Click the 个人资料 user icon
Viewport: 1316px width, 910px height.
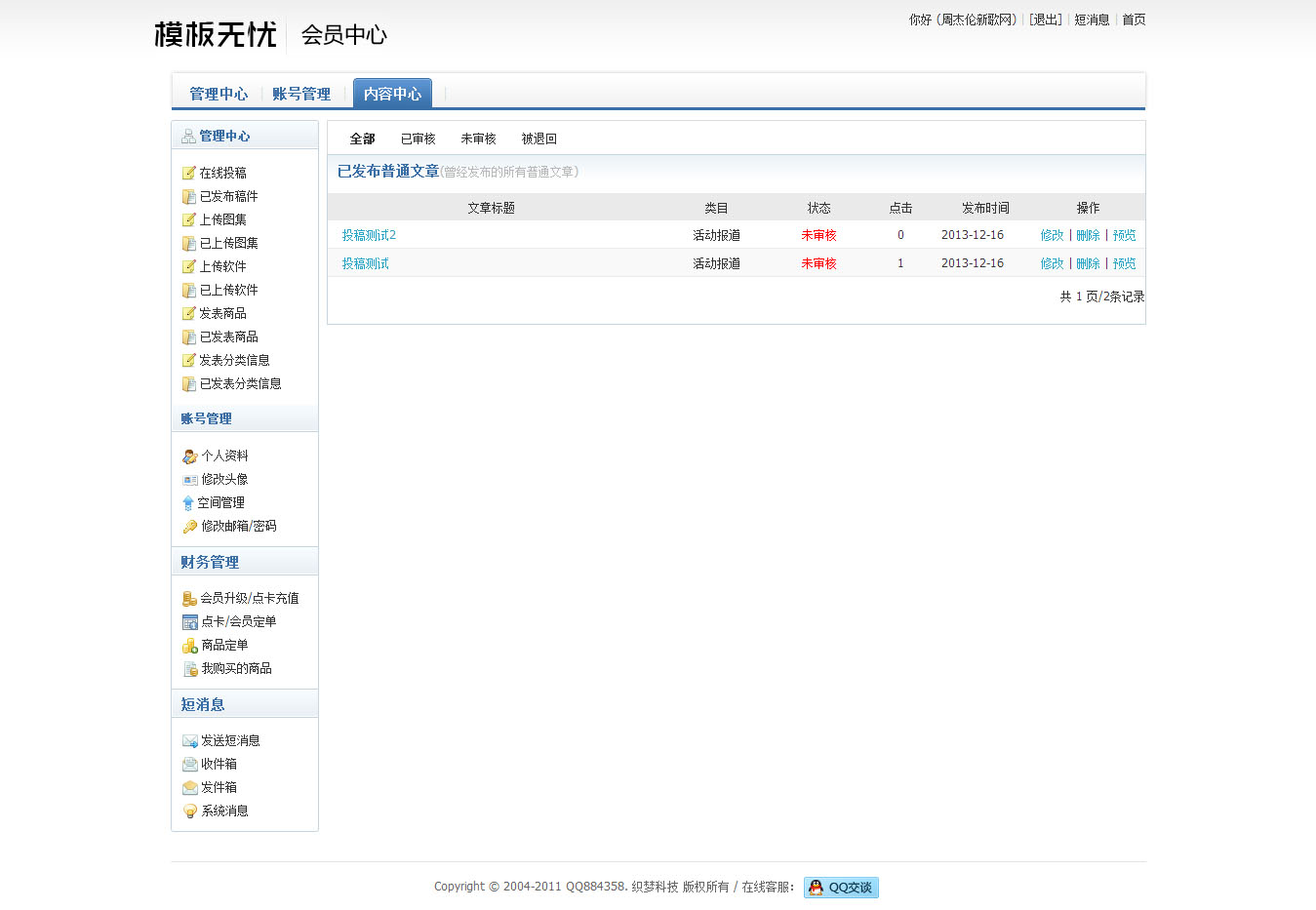pos(190,456)
